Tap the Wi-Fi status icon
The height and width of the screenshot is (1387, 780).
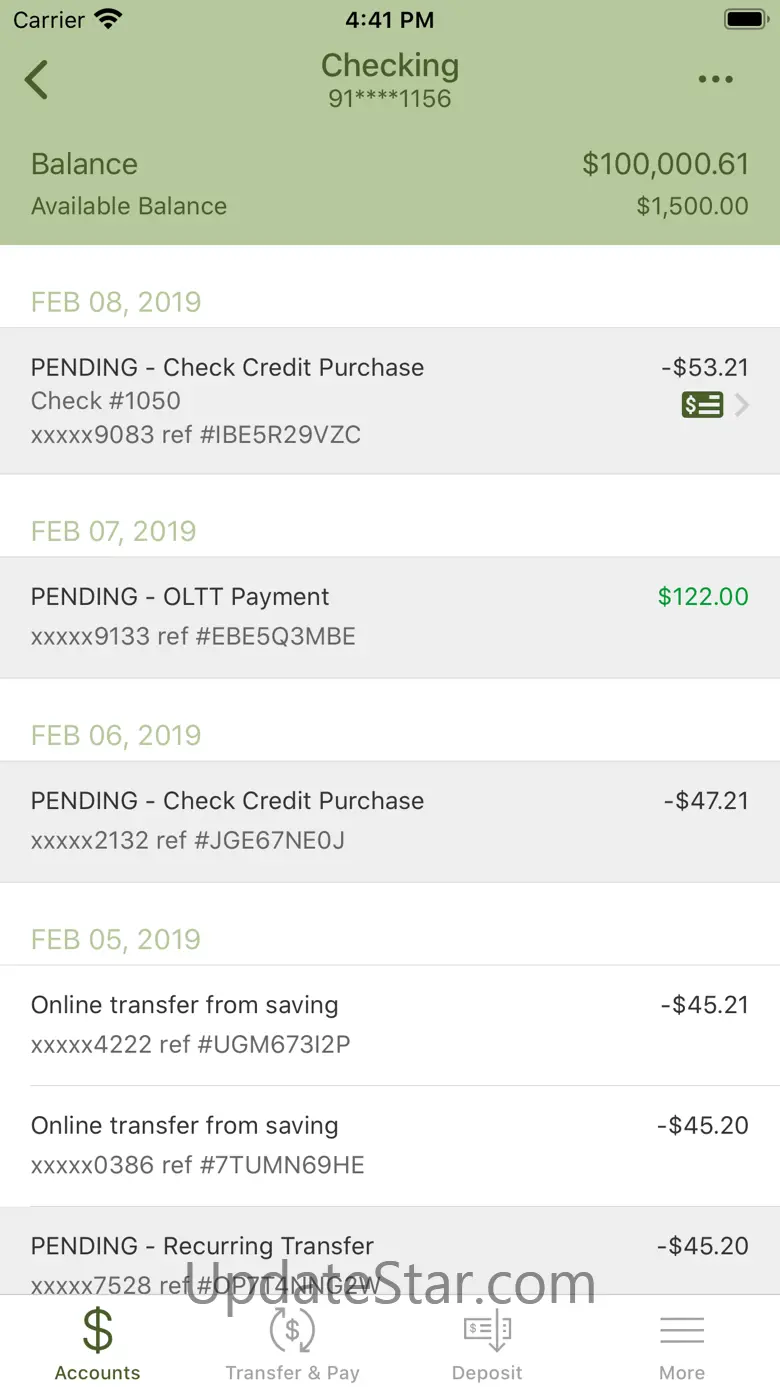tap(107, 19)
